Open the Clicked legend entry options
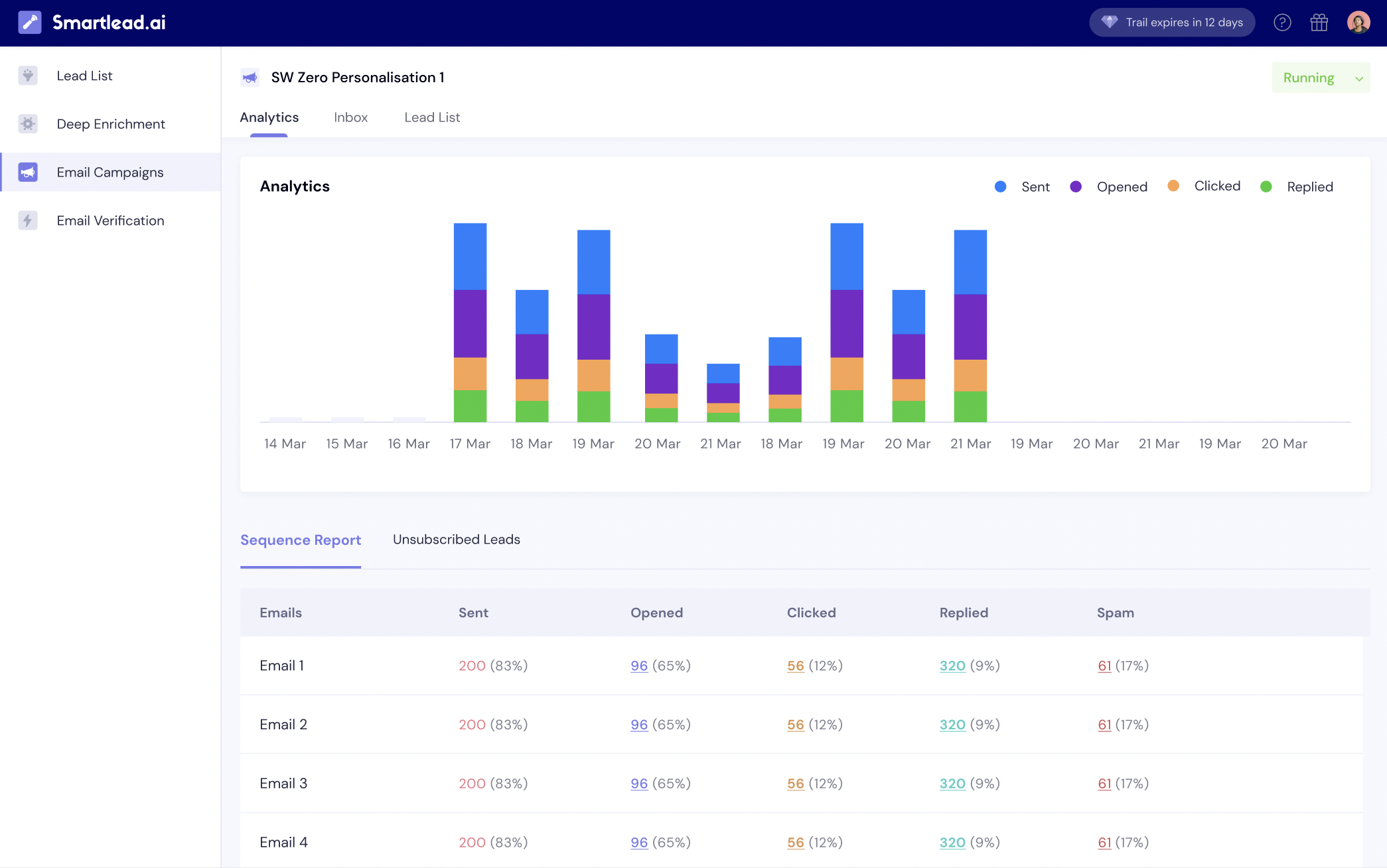This screenshot has height=868, width=1387. (1203, 186)
